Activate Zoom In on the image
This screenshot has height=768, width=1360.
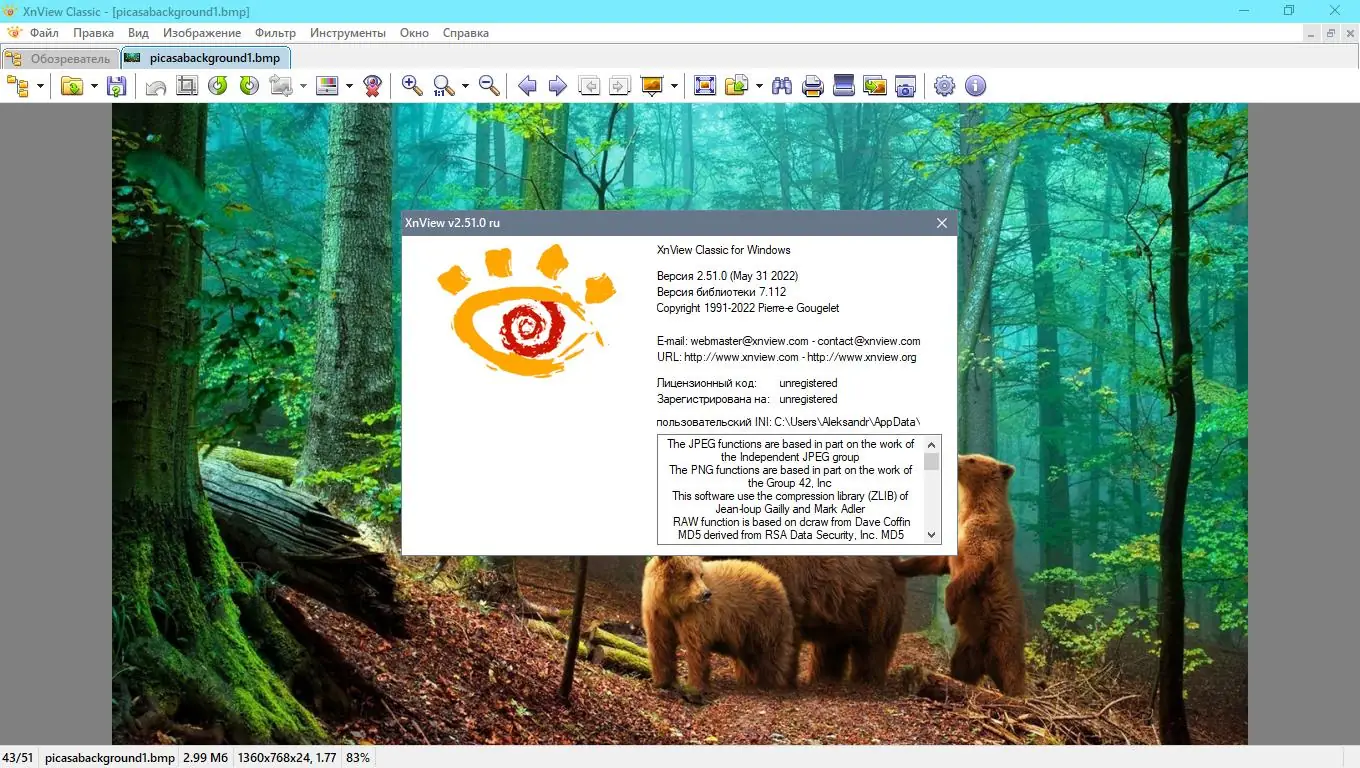(x=411, y=86)
